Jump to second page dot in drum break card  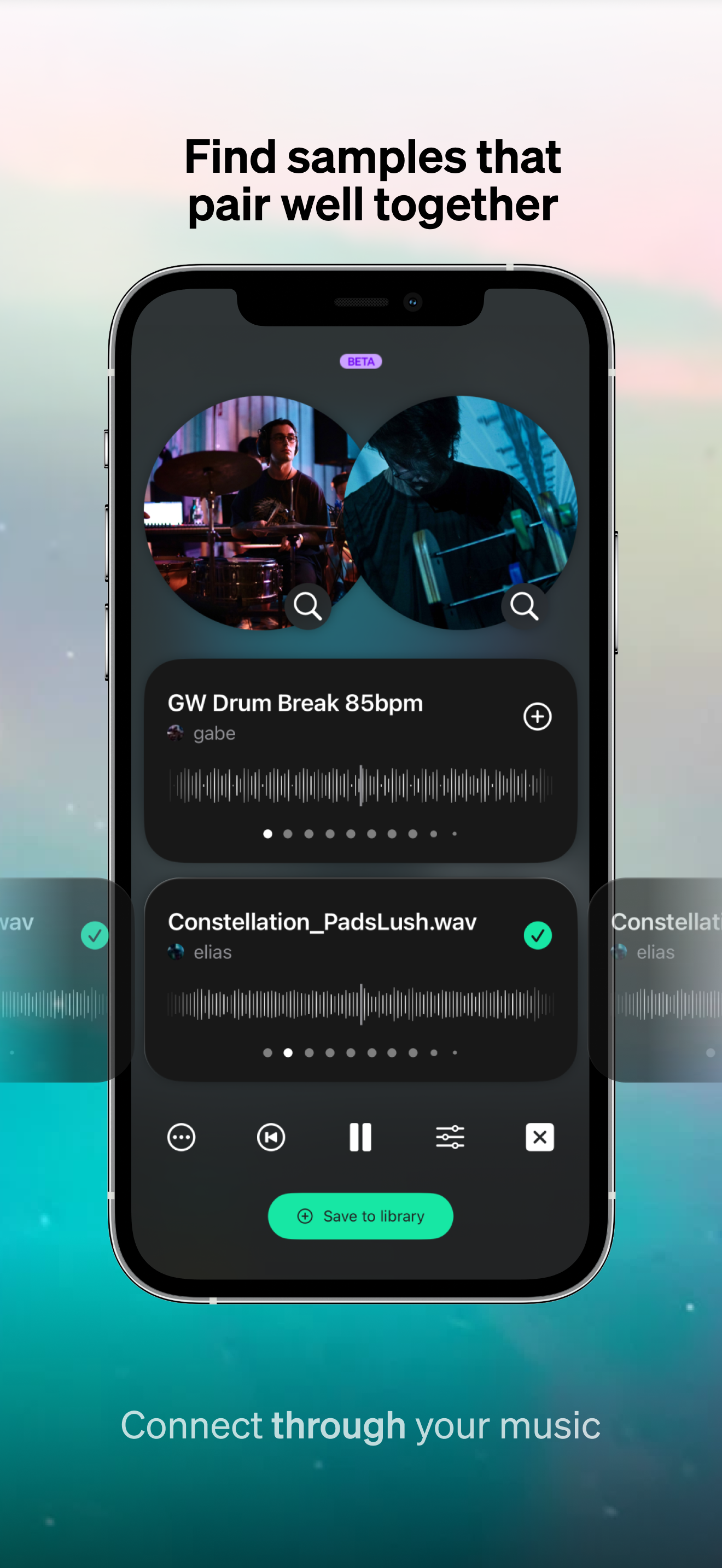point(288,834)
